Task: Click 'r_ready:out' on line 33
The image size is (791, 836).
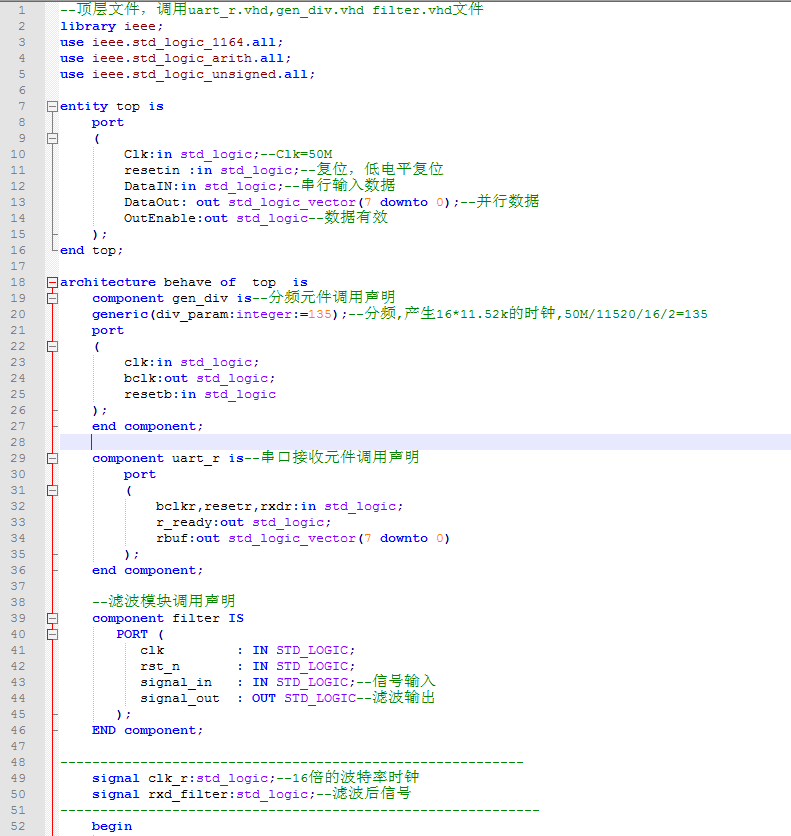Action: pyautogui.click(x=200, y=522)
